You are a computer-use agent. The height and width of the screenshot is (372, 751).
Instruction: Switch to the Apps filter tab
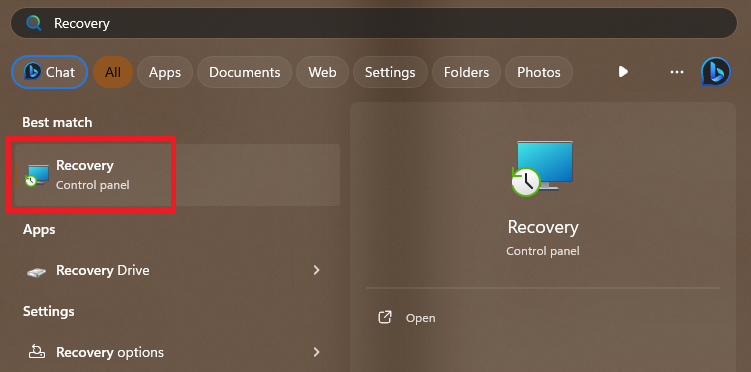[x=165, y=72]
